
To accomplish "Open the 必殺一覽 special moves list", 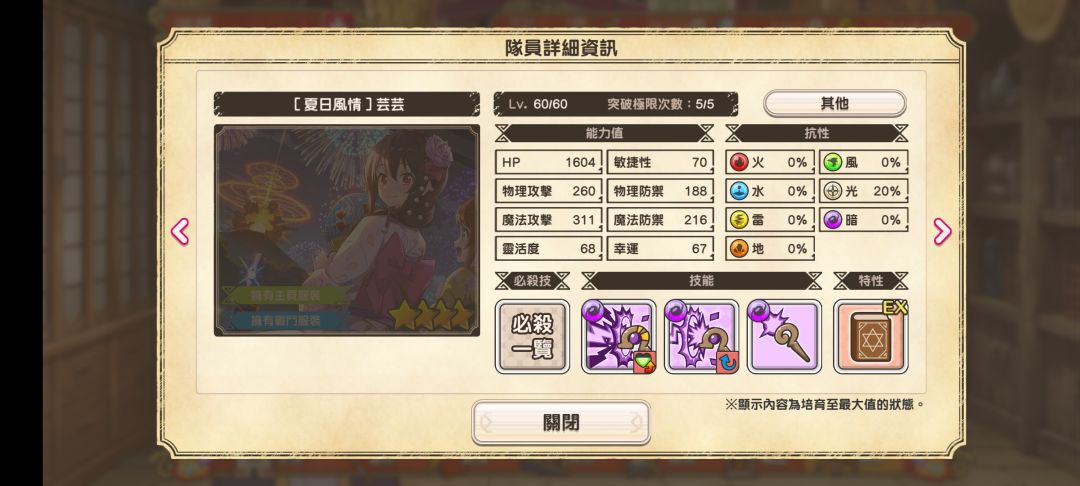I will point(532,337).
